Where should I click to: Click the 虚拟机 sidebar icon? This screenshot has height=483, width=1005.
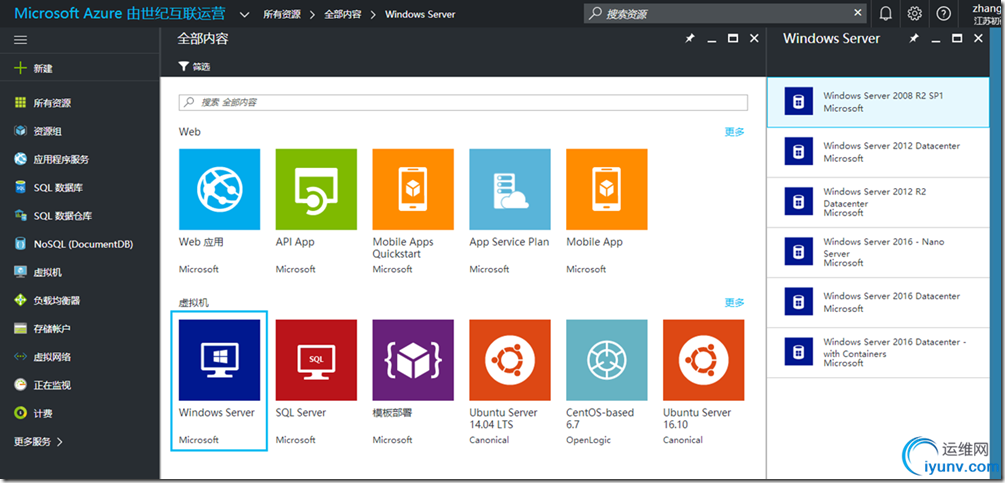click(21, 272)
